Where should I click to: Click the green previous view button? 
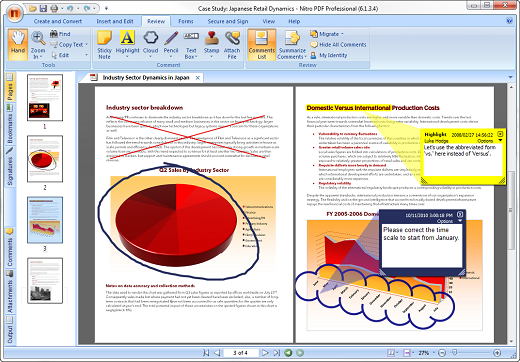point(288,353)
